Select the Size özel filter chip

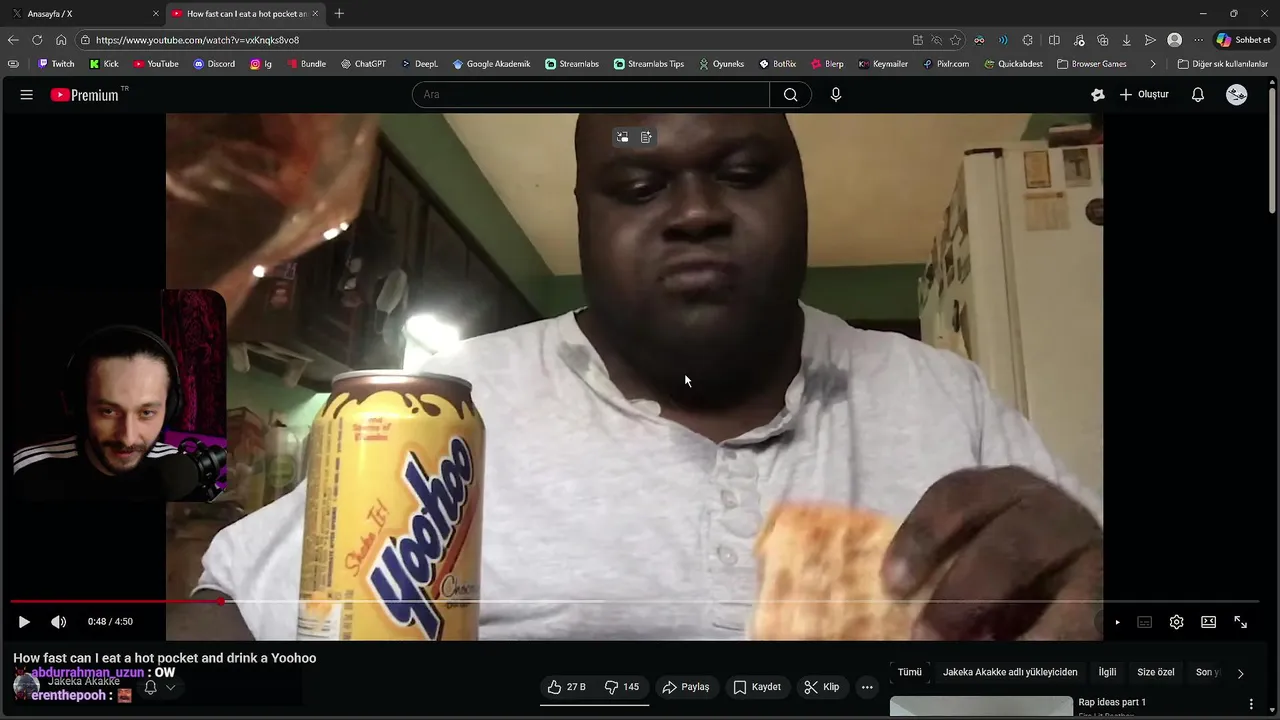click(x=1156, y=672)
